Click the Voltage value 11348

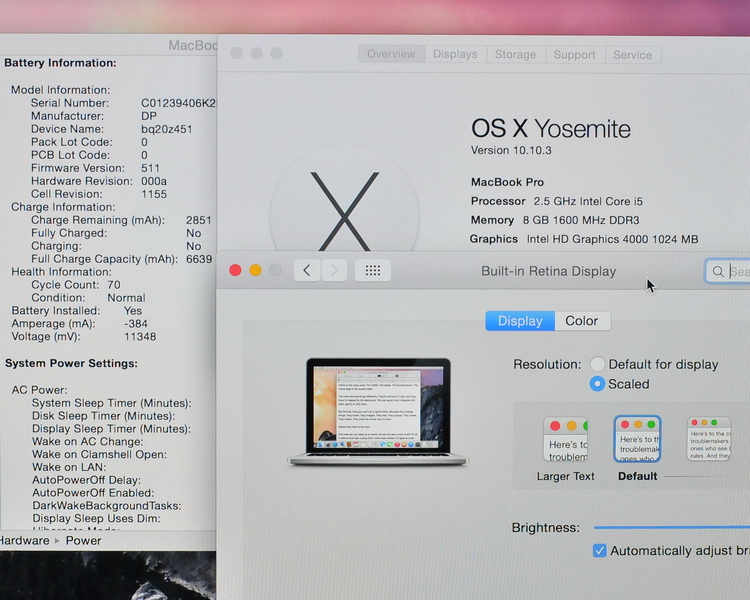click(x=140, y=336)
